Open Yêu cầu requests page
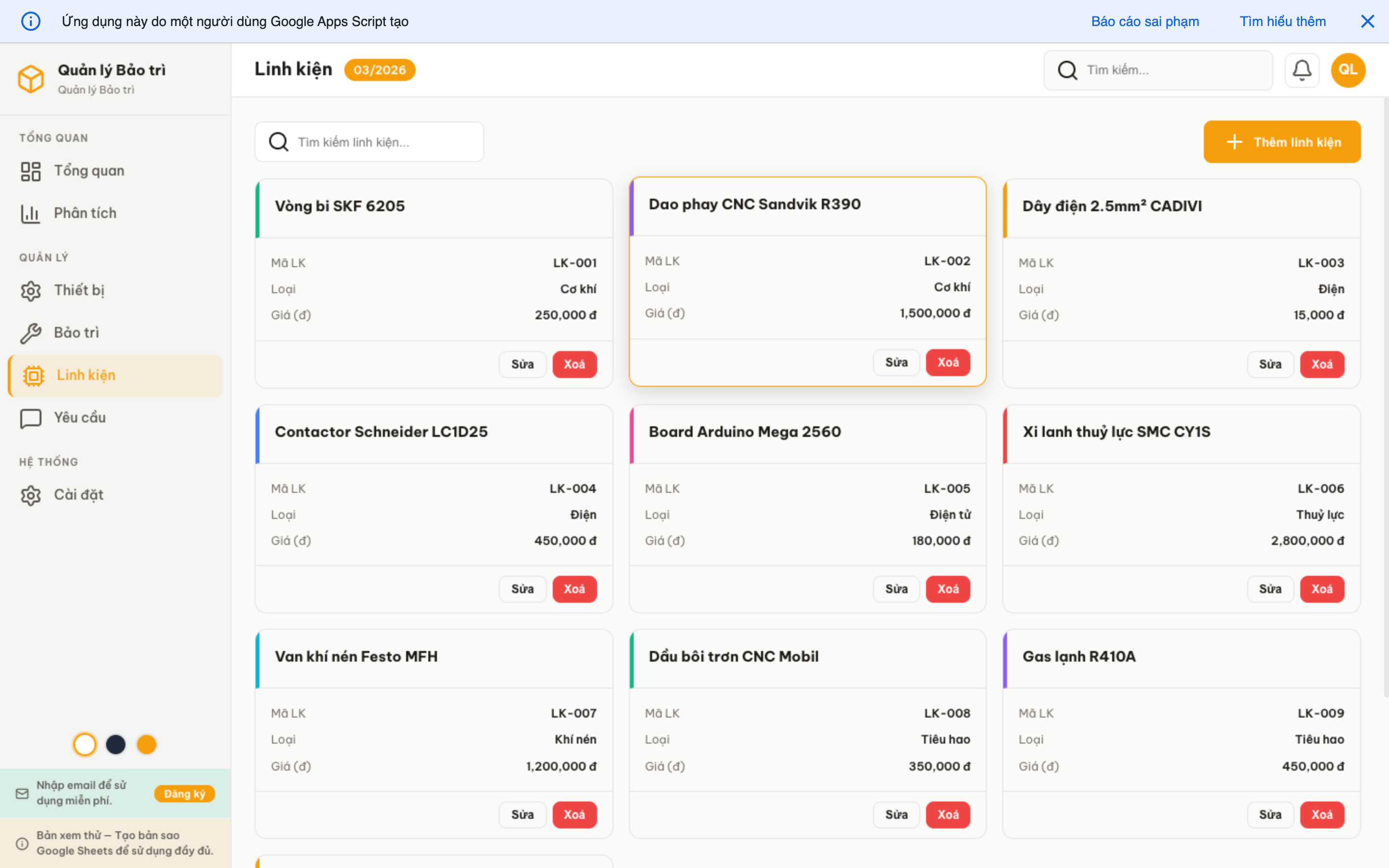This screenshot has width=1389, height=868. pyautogui.click(x=80, y=418)
